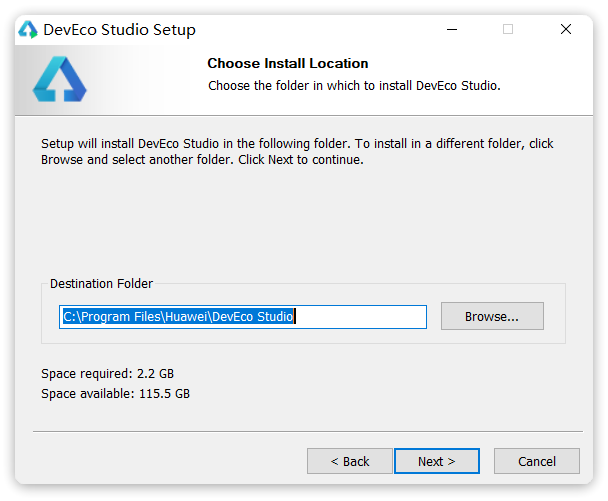Click the DevEco Studio title bar icon

[x=28, y=29]
